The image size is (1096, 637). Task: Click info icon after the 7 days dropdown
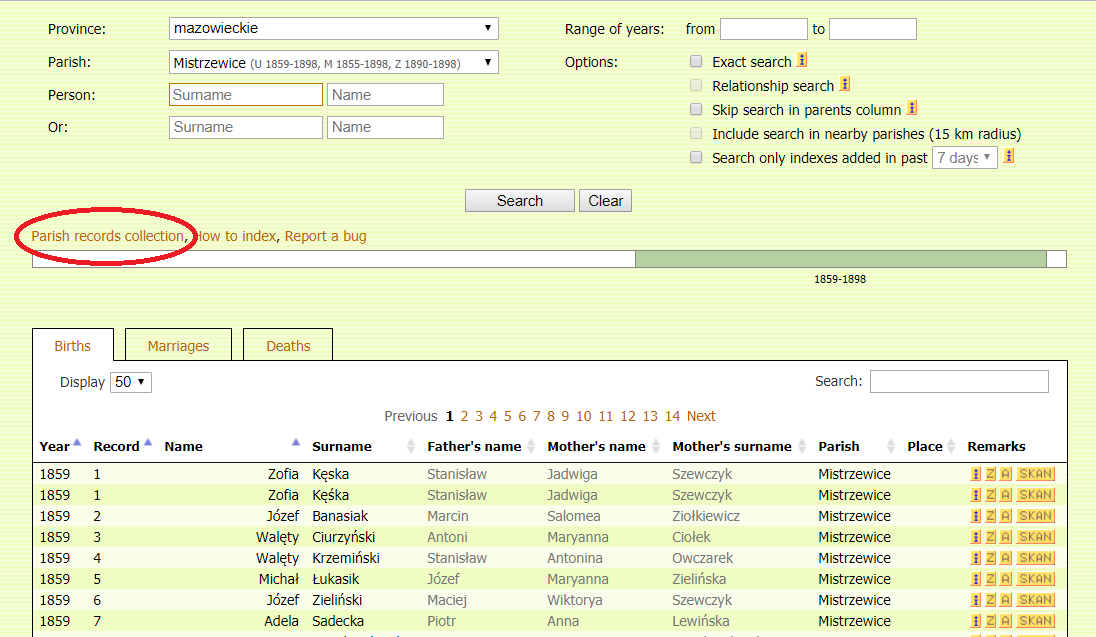click(x=1010, y=157)
